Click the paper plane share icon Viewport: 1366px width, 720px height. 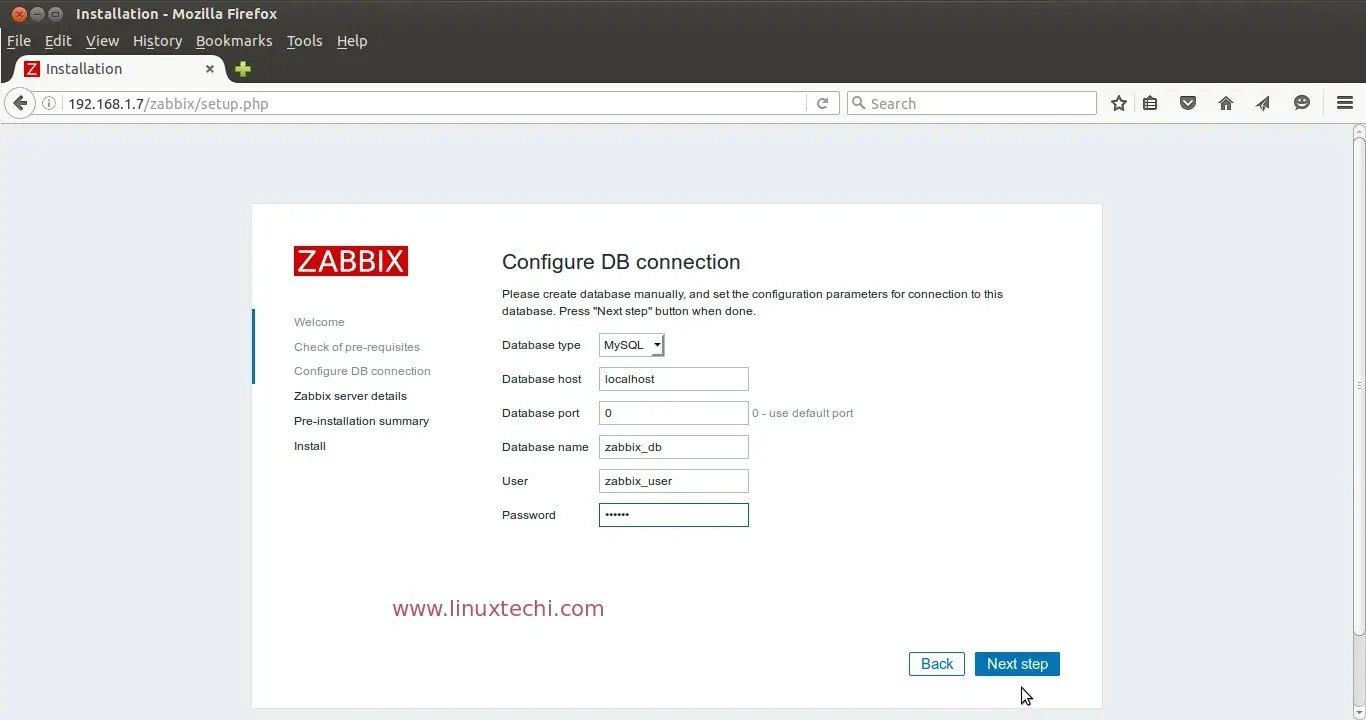tap(1263, 103)
